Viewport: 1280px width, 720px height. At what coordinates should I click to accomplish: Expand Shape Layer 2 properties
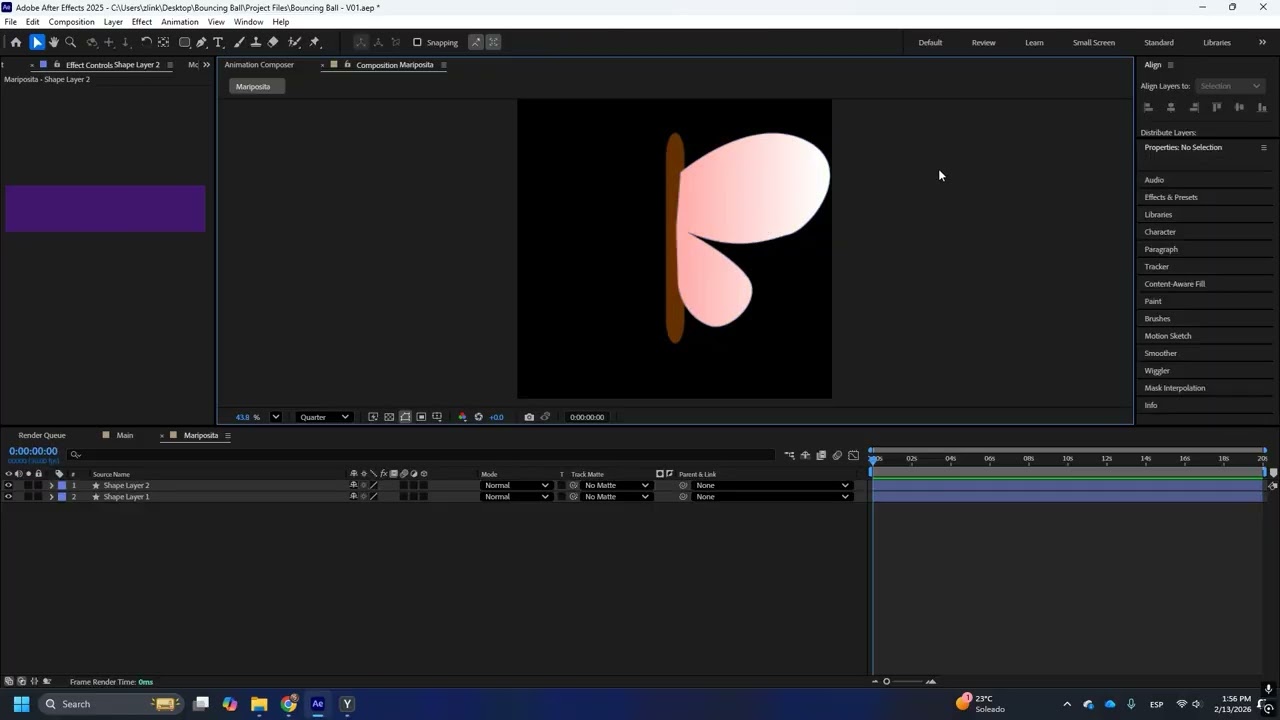[51, 485]
